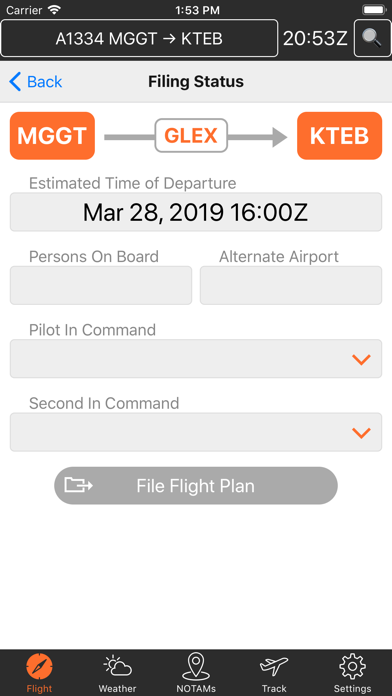Click the File Flight Plan button

196,486
